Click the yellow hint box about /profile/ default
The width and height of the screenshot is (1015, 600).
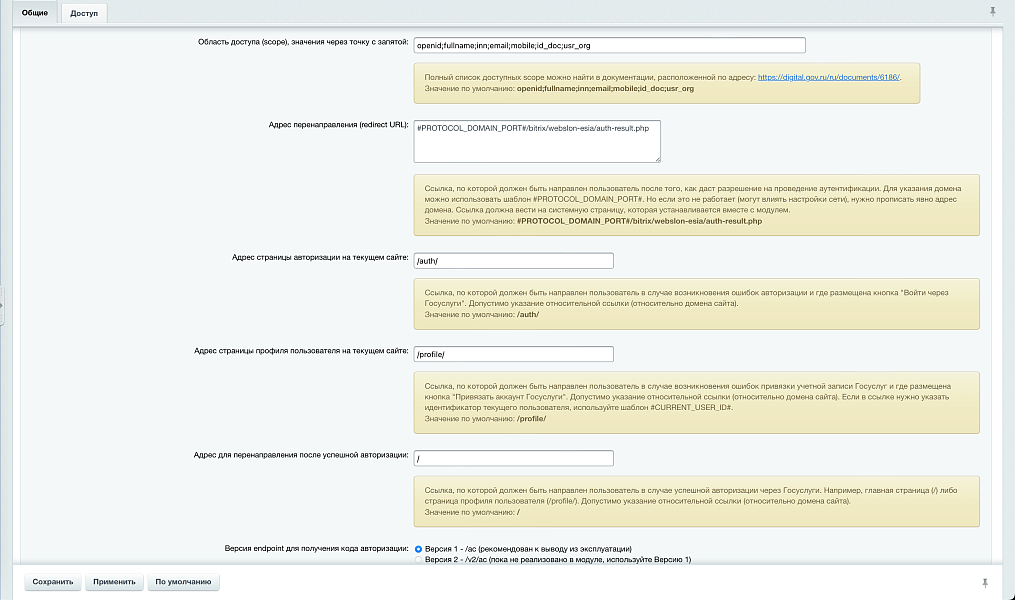pos(697,402)
